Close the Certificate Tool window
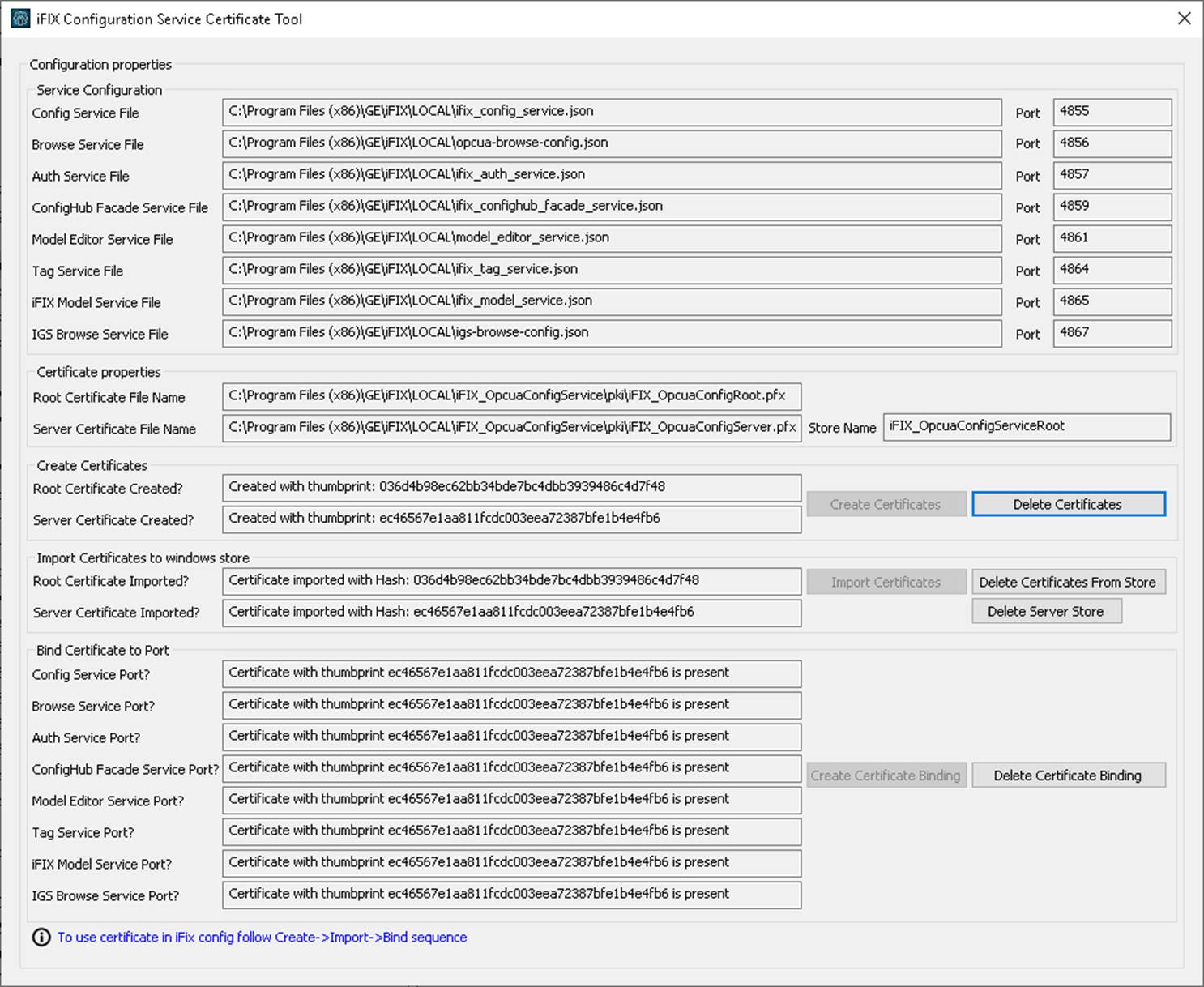This screenshot has height=987, width=1204. pyautogui.click(x=1184, y=19)
